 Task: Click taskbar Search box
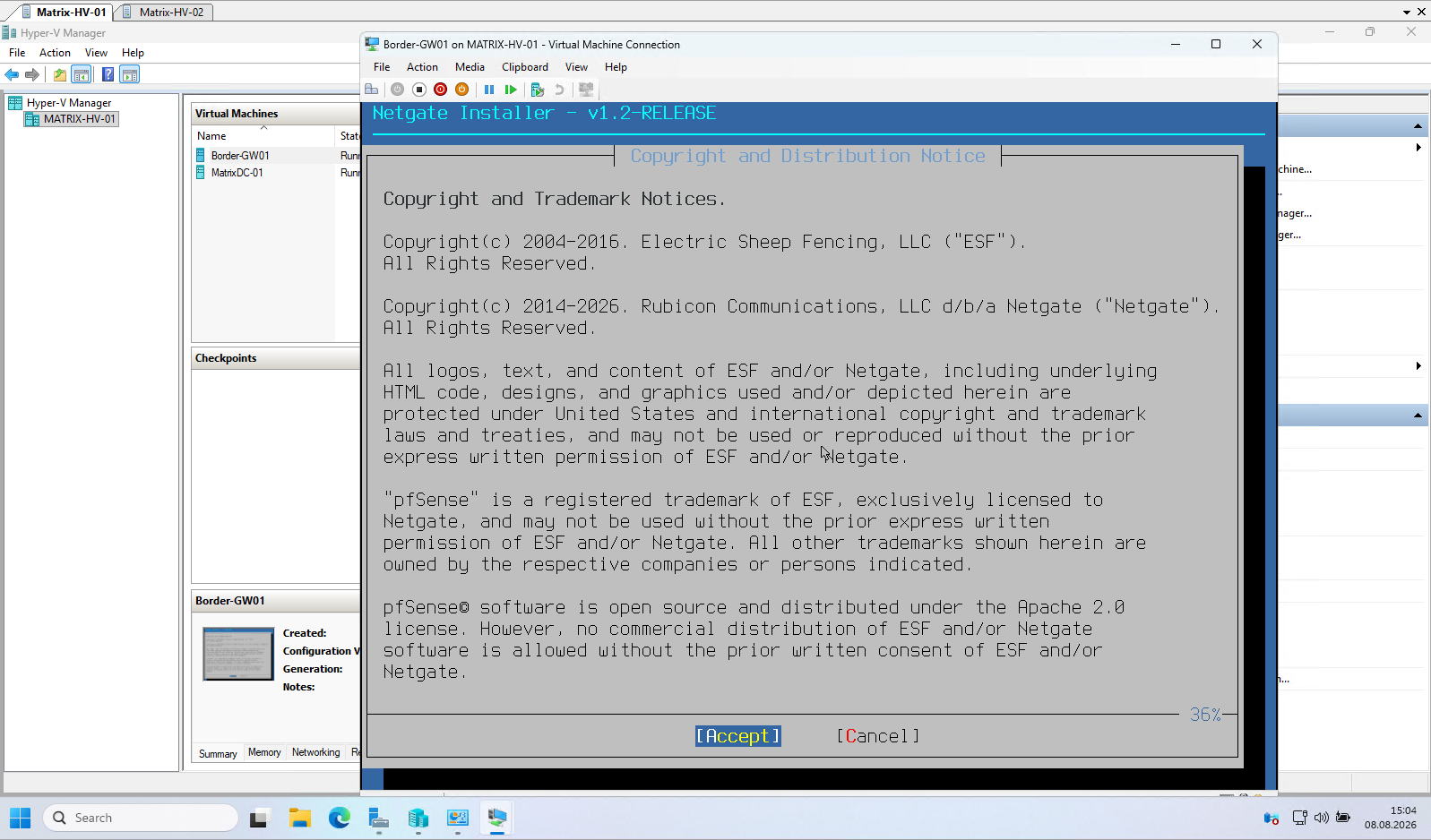[x=141, y=818]
